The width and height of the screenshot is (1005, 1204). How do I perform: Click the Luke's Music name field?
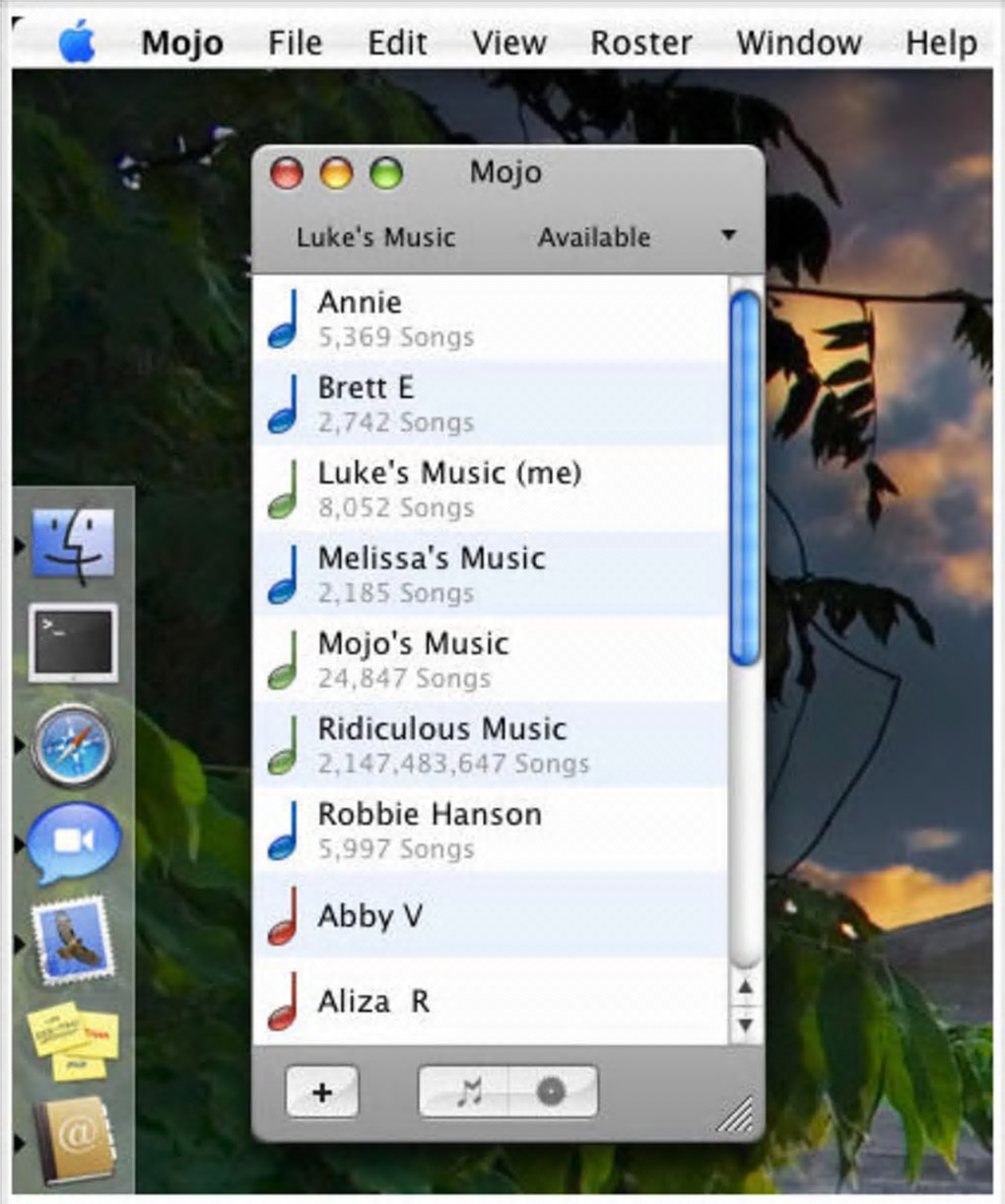(376, 237)
